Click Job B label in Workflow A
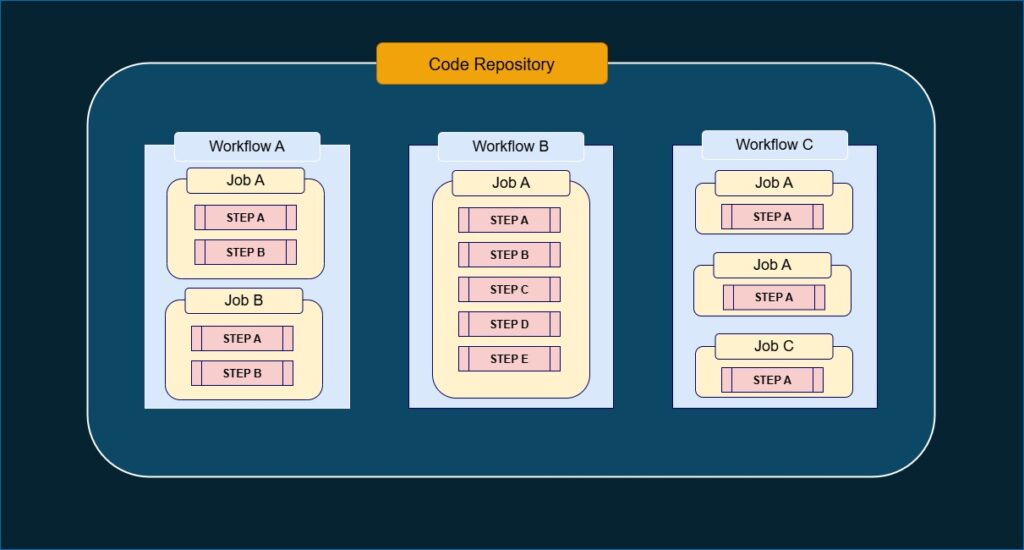 coord(244,300)
